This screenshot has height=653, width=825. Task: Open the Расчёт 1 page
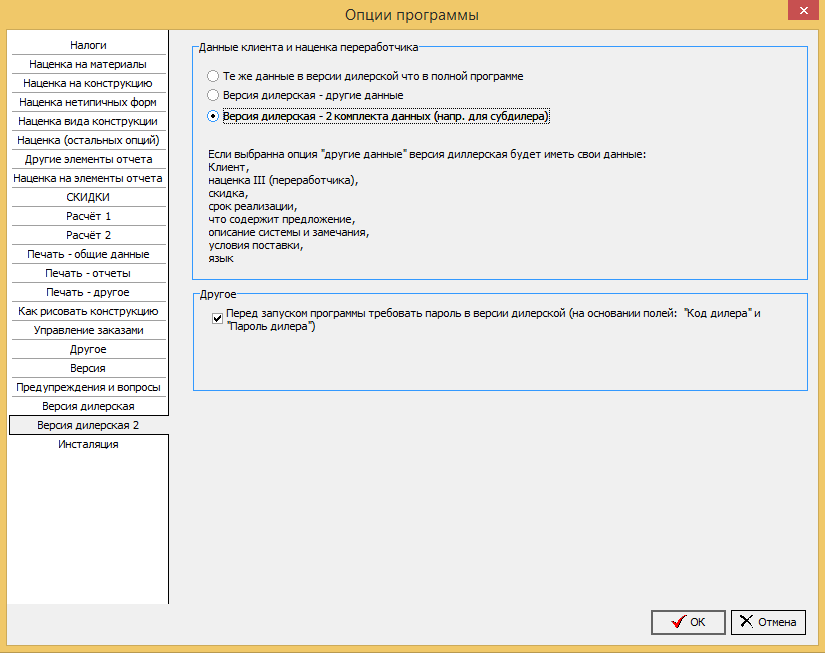[88, 216]
